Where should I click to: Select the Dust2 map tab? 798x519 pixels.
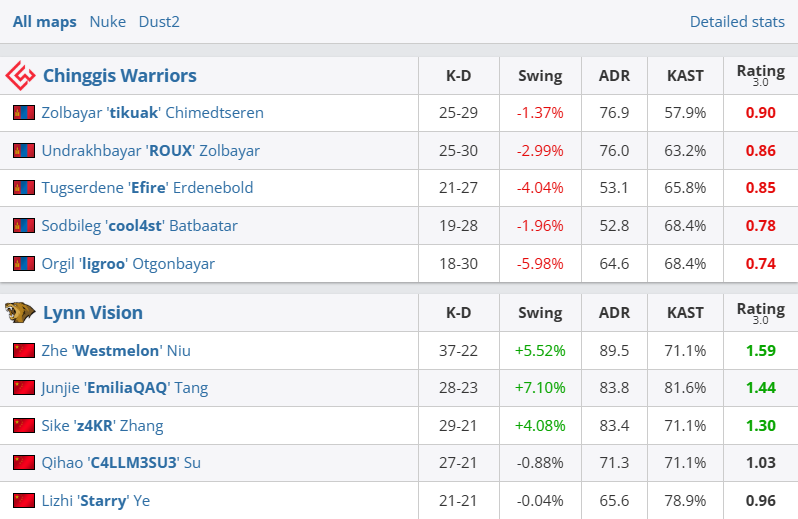(x=159, y=21)
